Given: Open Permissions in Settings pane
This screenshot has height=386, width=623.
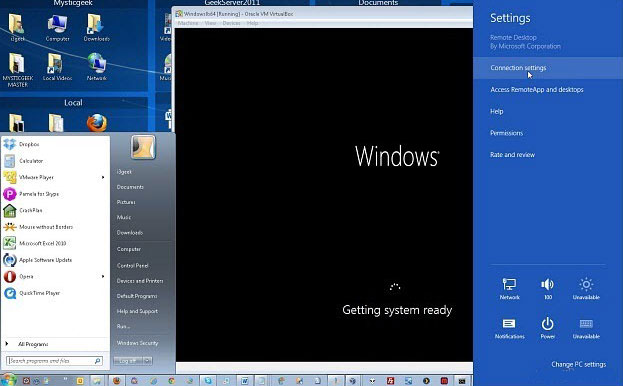Looking at the screenshot, I should (x=506, y=133).
